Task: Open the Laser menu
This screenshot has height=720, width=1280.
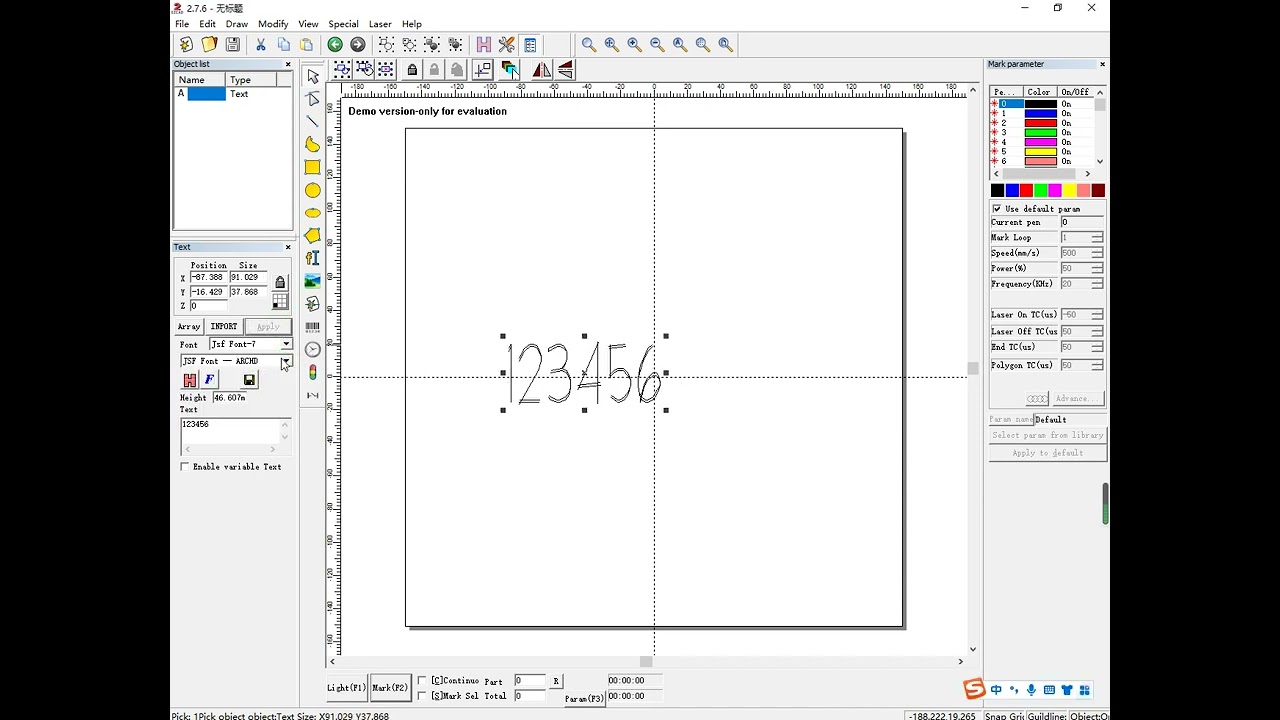Action: point(380,24)
